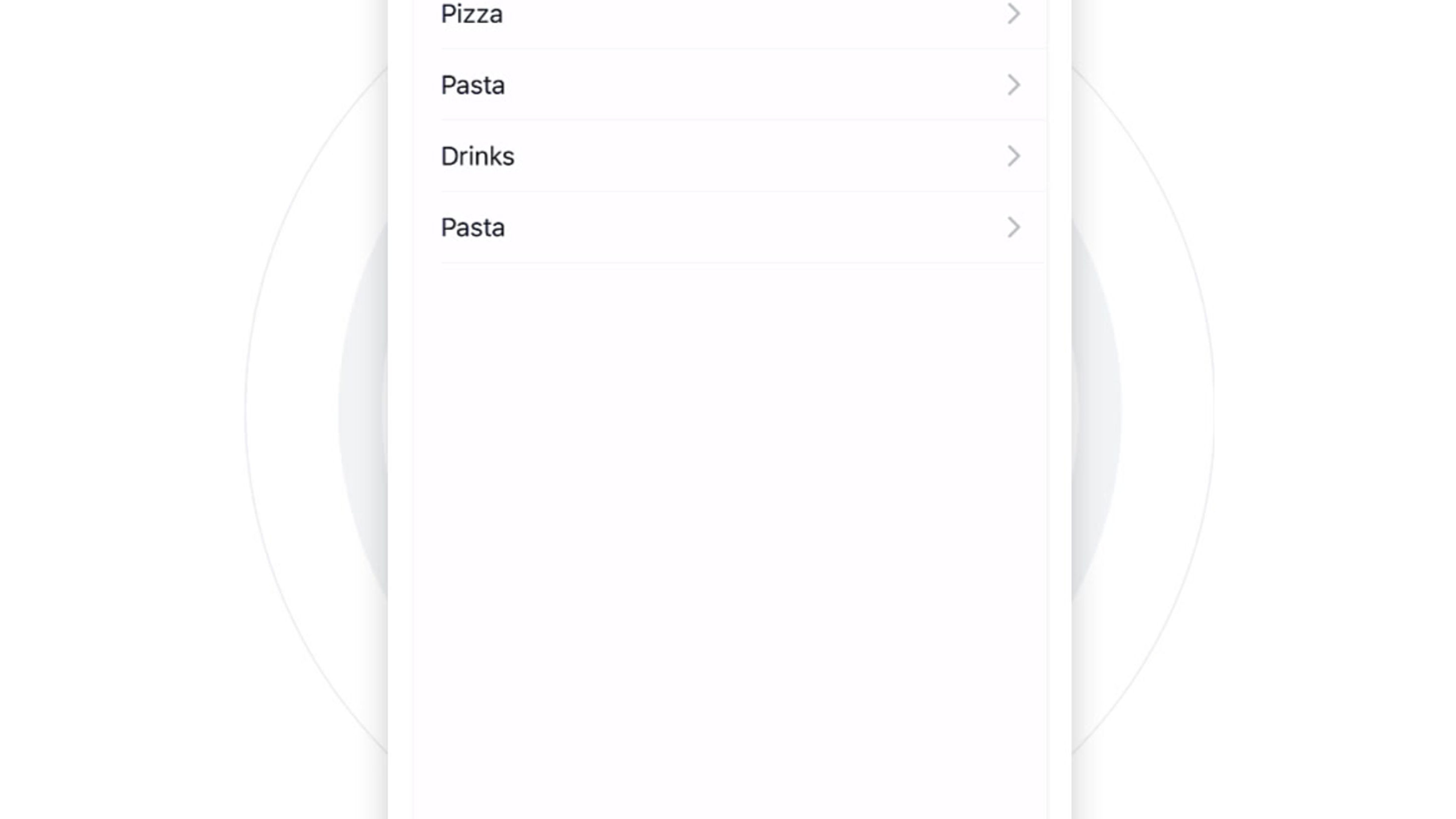Screen dimensions: 1456x819
Task: Click the chevron arrow on the Drinks row
Action: [x=1013, y=156]
